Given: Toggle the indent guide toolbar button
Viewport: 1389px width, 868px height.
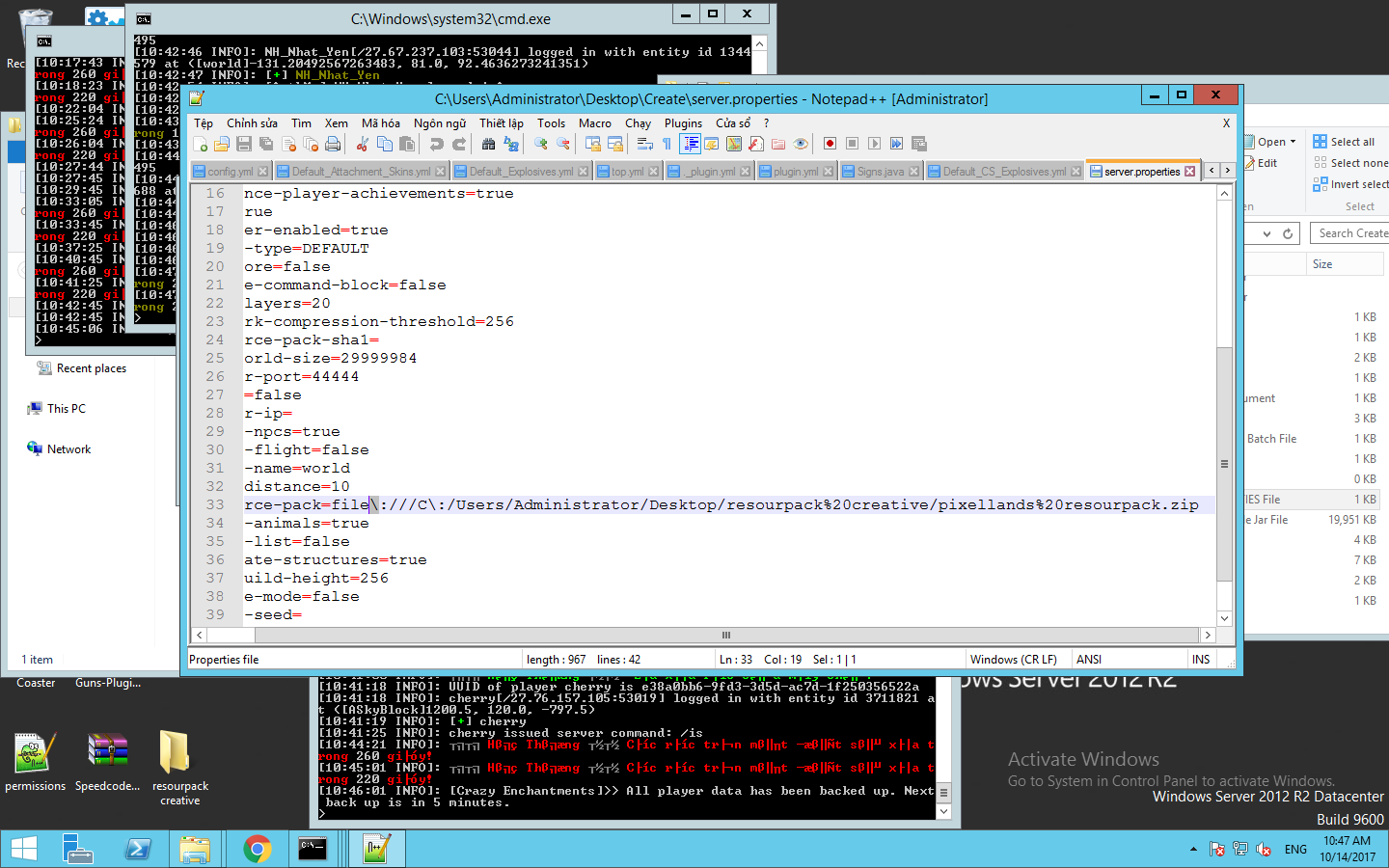Looking at the screenshot, I should click(690, 144).
